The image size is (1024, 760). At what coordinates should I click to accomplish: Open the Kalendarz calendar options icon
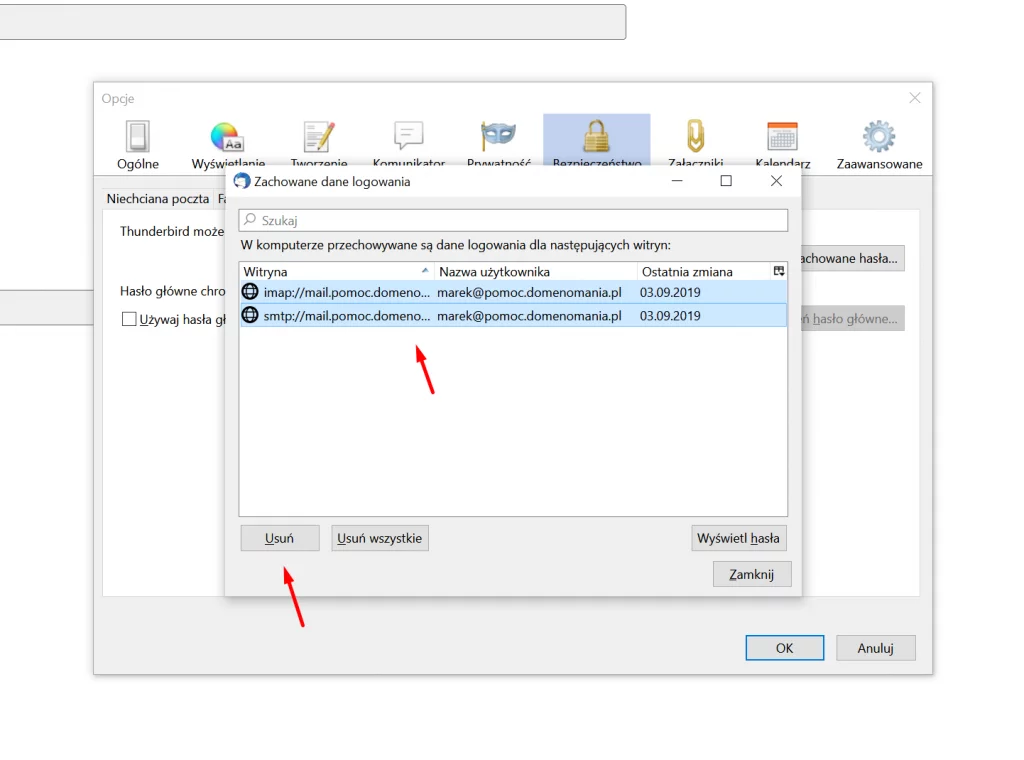click(782, 136)
